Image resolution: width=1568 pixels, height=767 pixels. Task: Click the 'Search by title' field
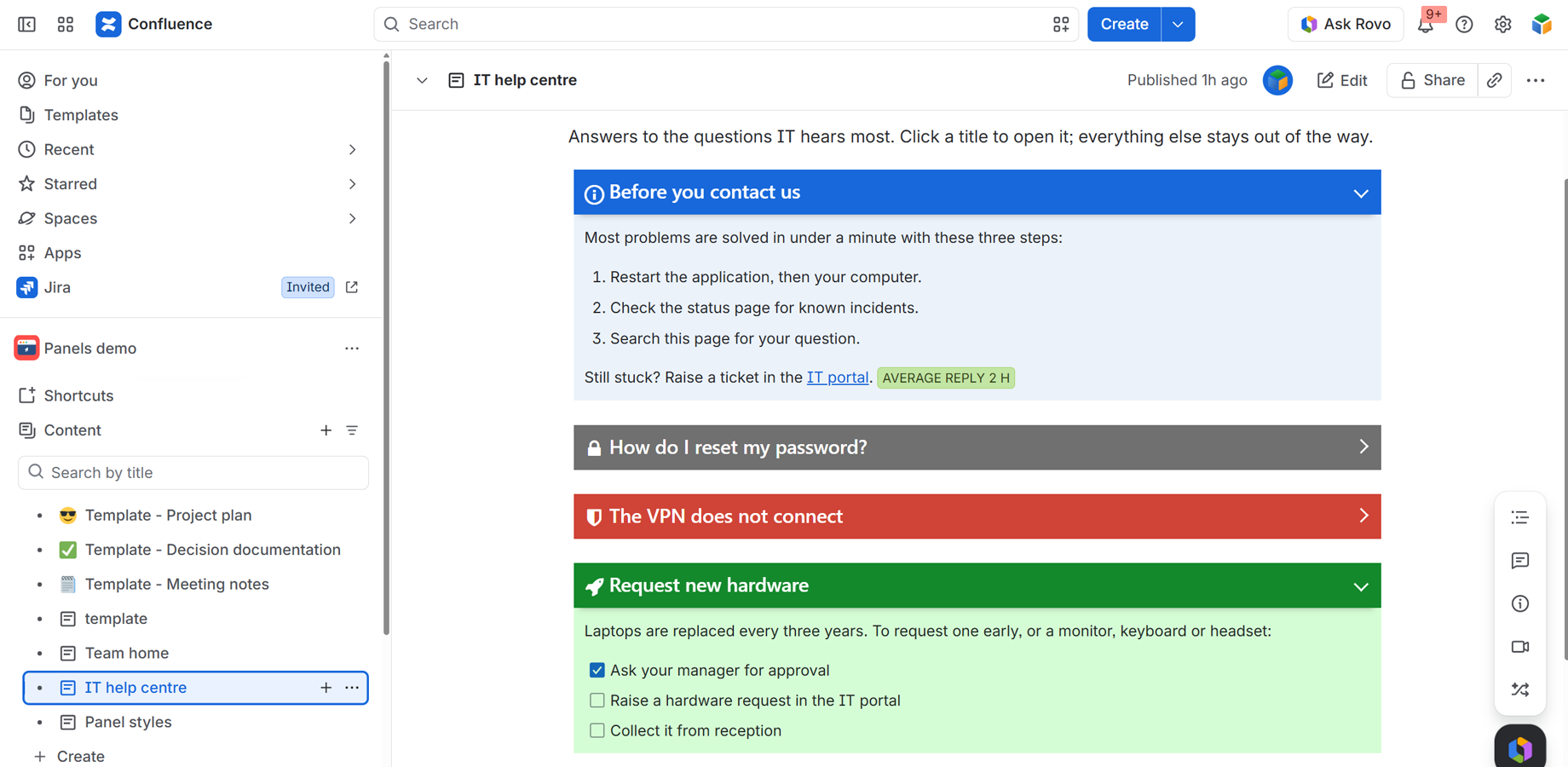tap(193, 473)
